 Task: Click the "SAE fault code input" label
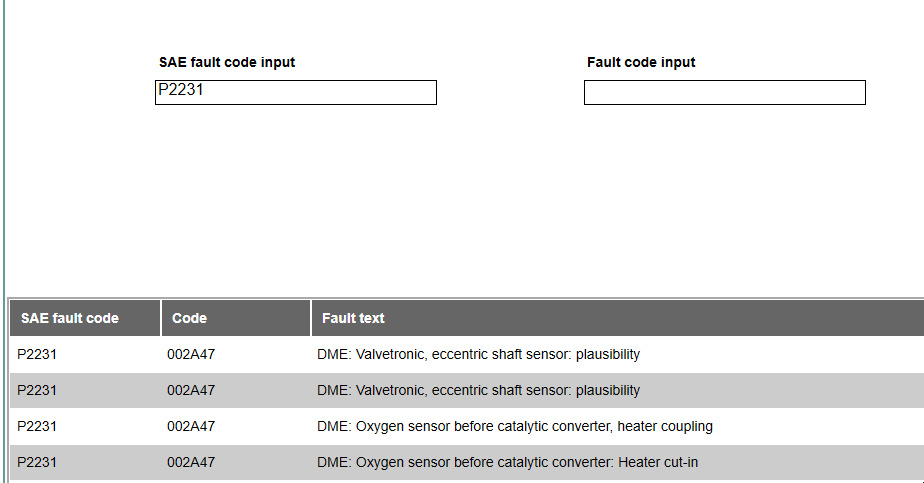(x=227, y=62)
